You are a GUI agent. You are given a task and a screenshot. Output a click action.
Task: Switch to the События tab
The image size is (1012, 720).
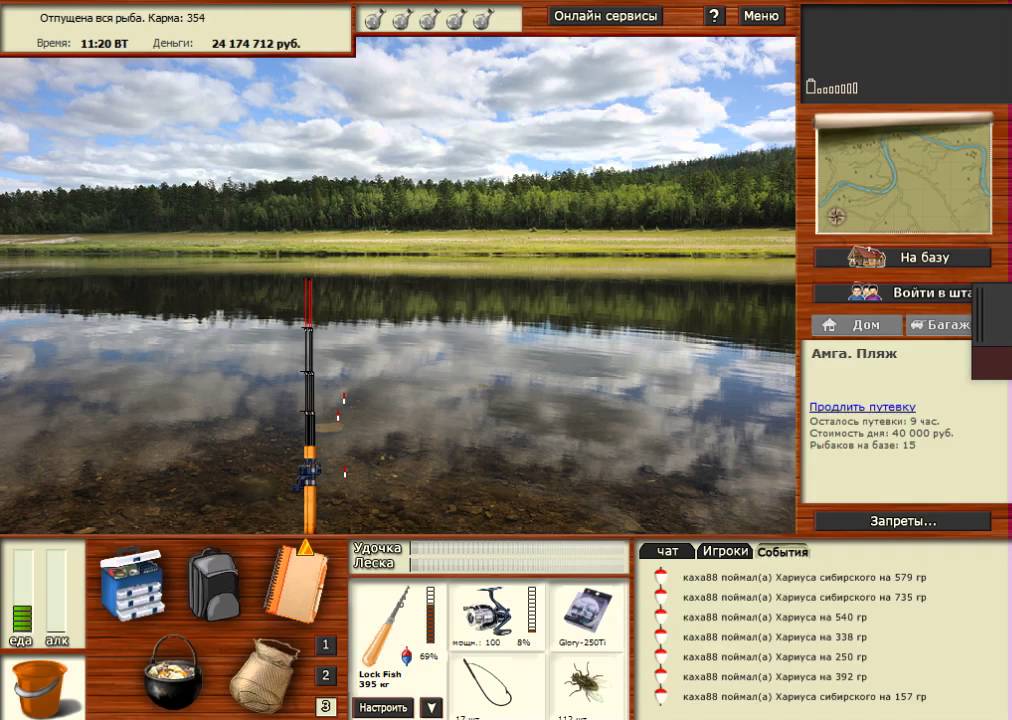782,552
